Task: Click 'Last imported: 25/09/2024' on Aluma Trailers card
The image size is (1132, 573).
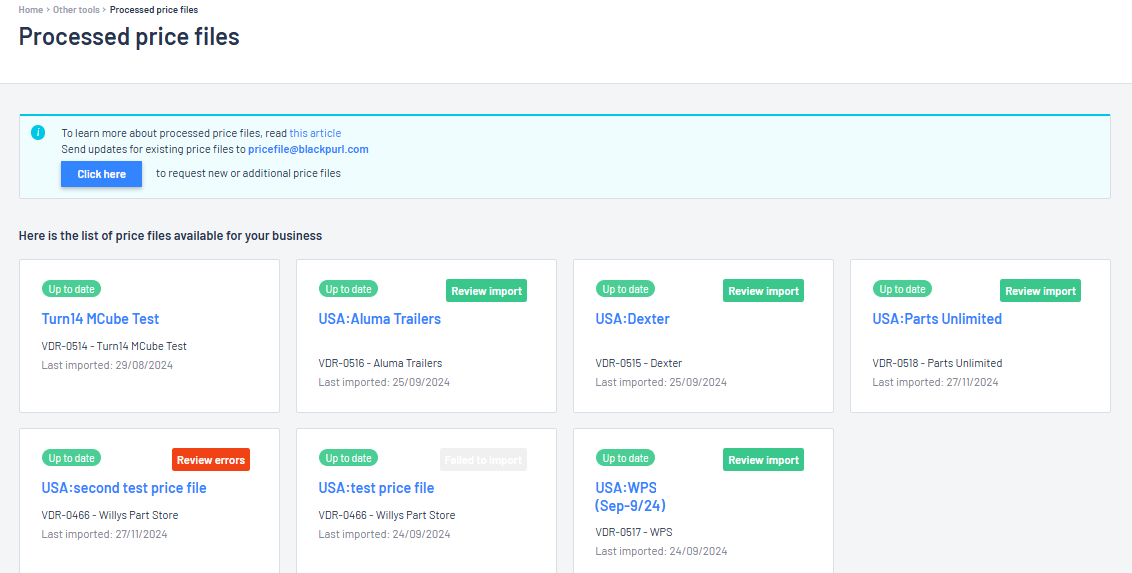Action: coord(384,382)
